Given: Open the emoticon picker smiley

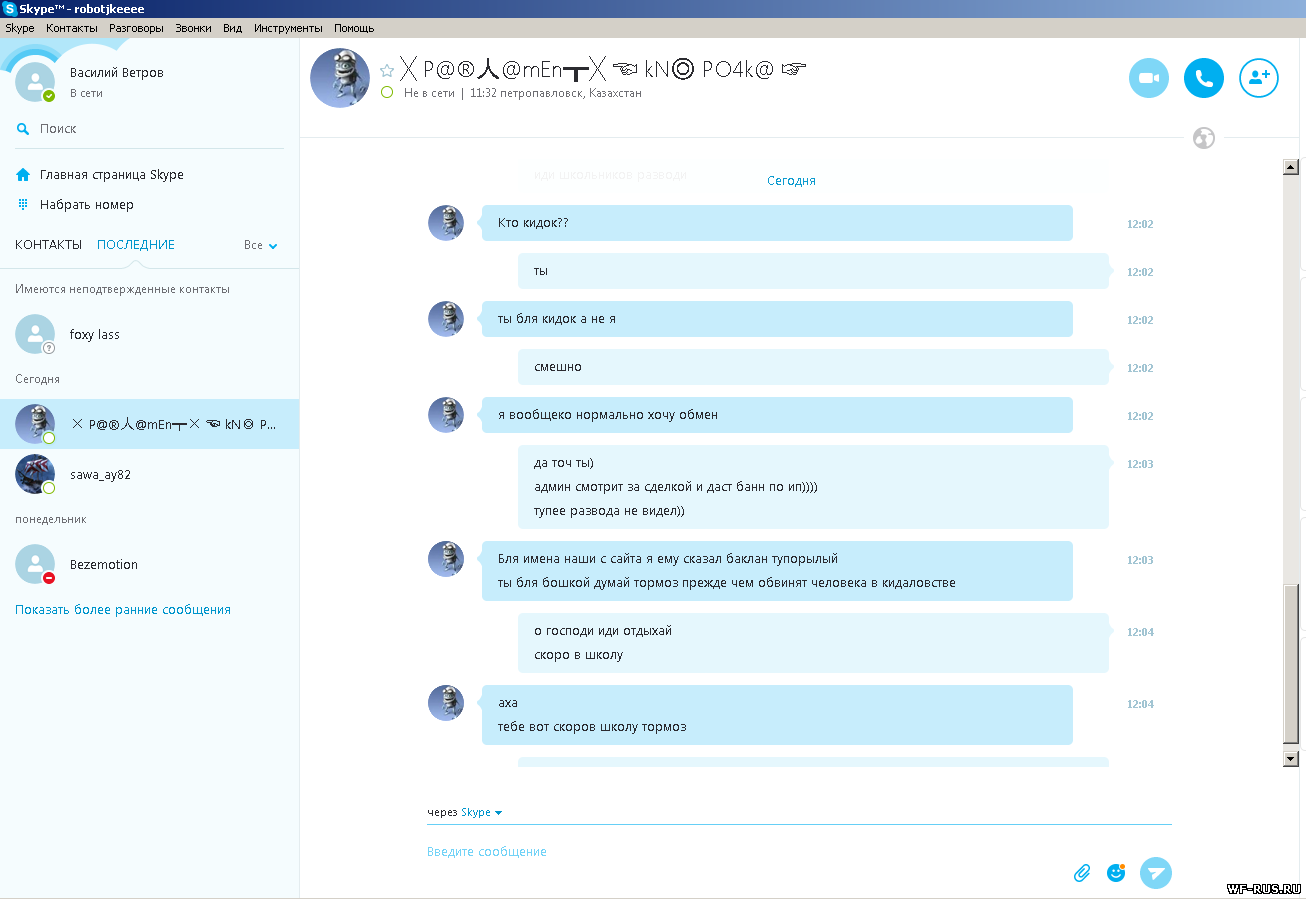Looking at the screenshot, I should pyautogui.click(x=1116, y=873).
